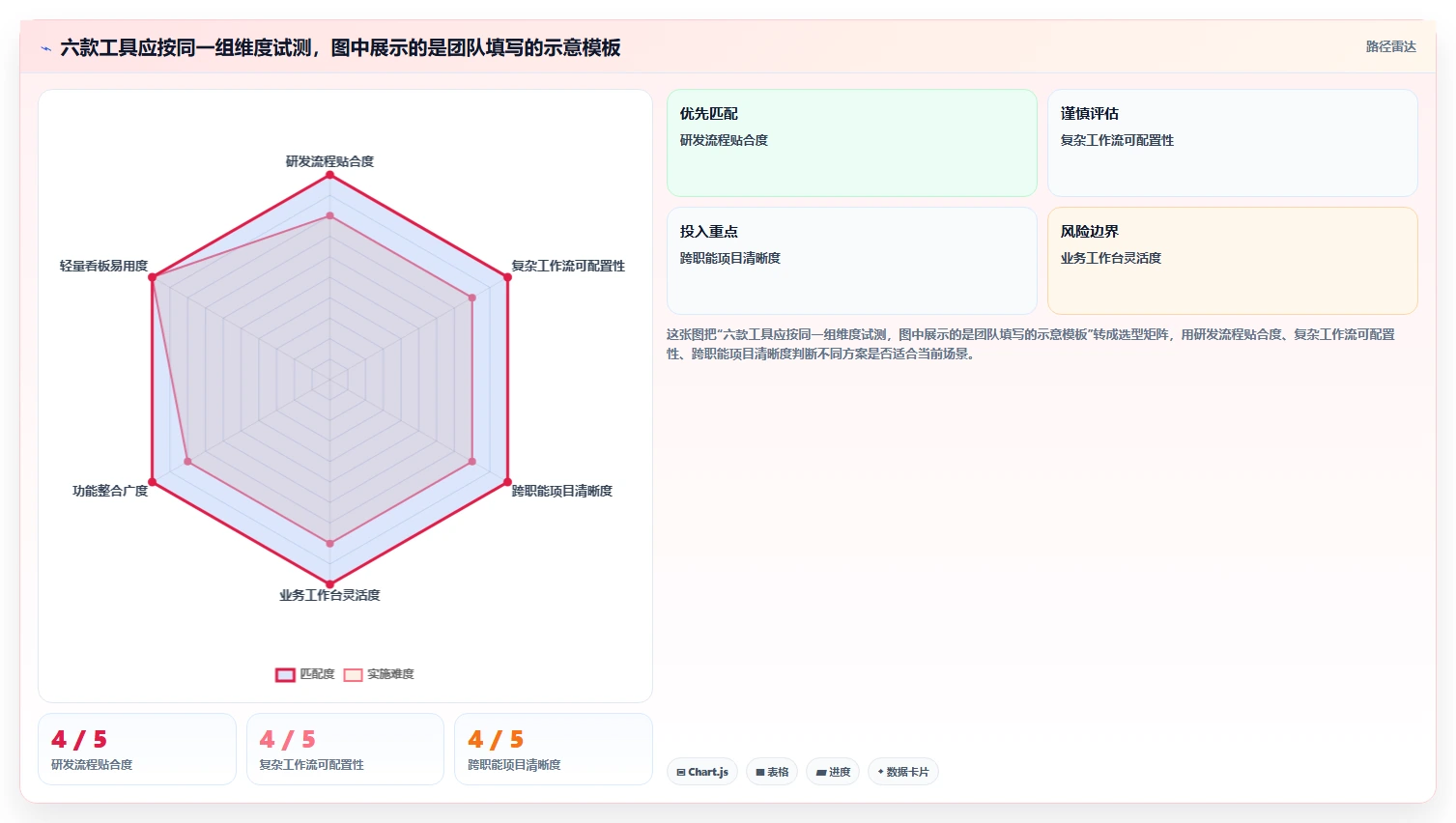The image size is (1456, 823).
Task: Open the 谨慎评估 card
Action: tap(1232, 143)
